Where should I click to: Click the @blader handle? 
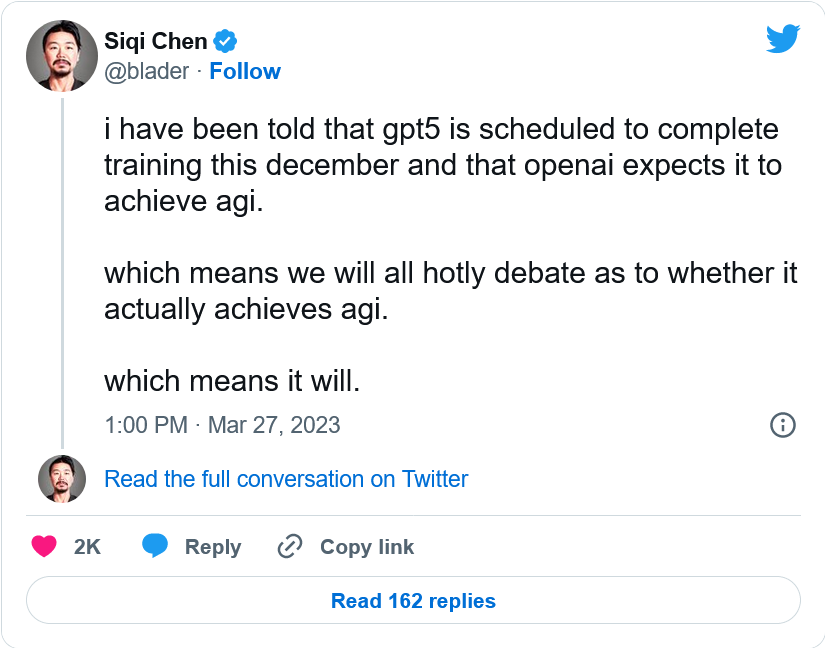click(x=146, y=72)
